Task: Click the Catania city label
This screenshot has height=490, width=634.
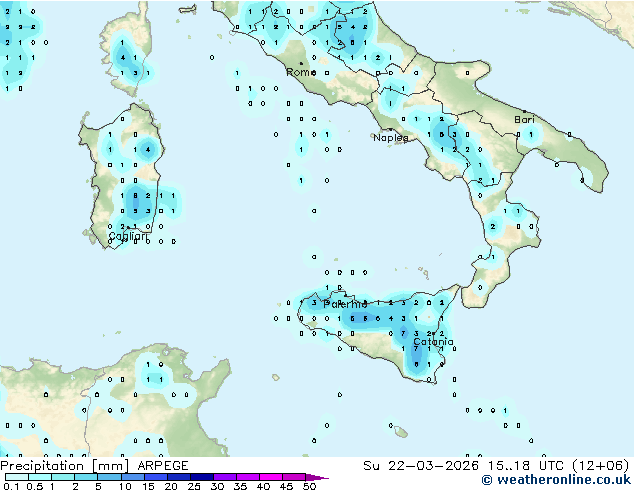Action: (433, 342)
